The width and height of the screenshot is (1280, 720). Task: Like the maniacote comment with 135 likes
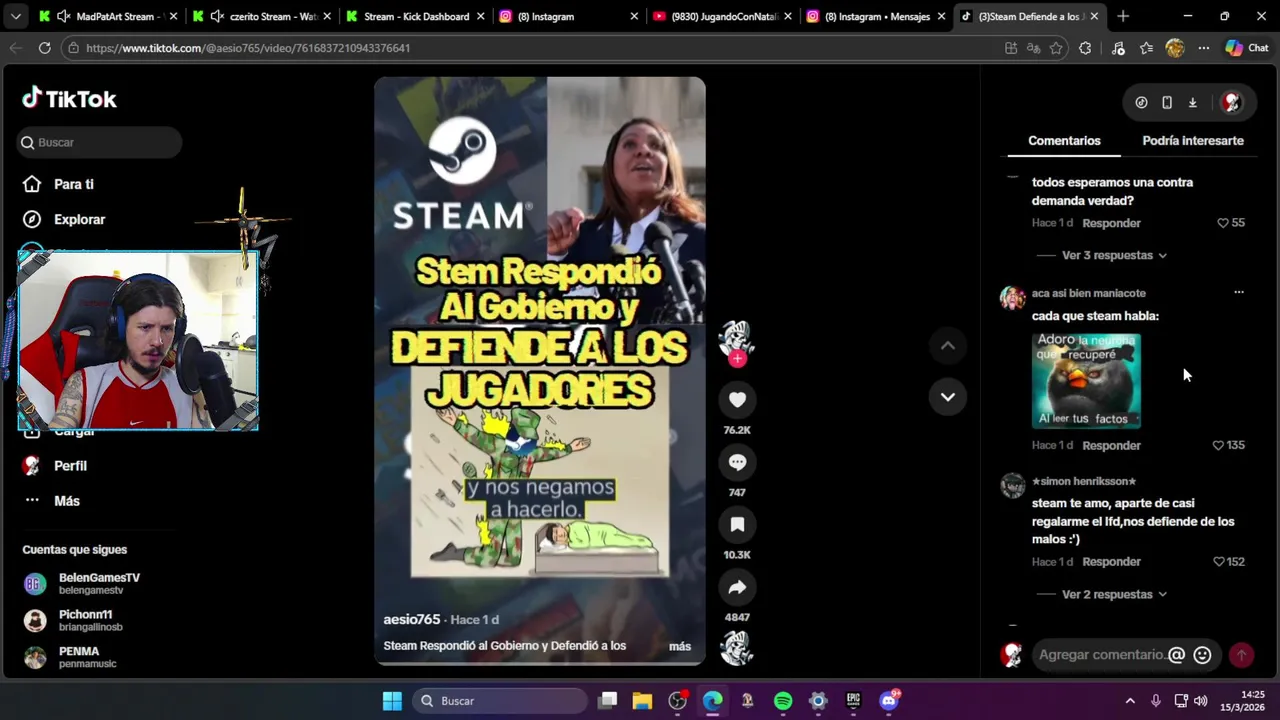pyautogui.click(x=1218, y=445)
